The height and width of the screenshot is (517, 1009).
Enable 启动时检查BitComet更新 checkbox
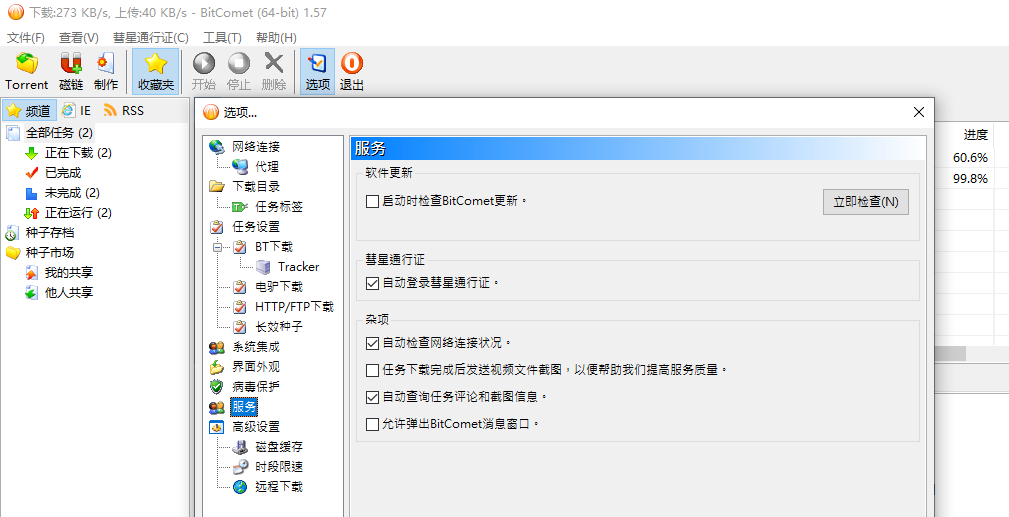[x=373, y=201]
